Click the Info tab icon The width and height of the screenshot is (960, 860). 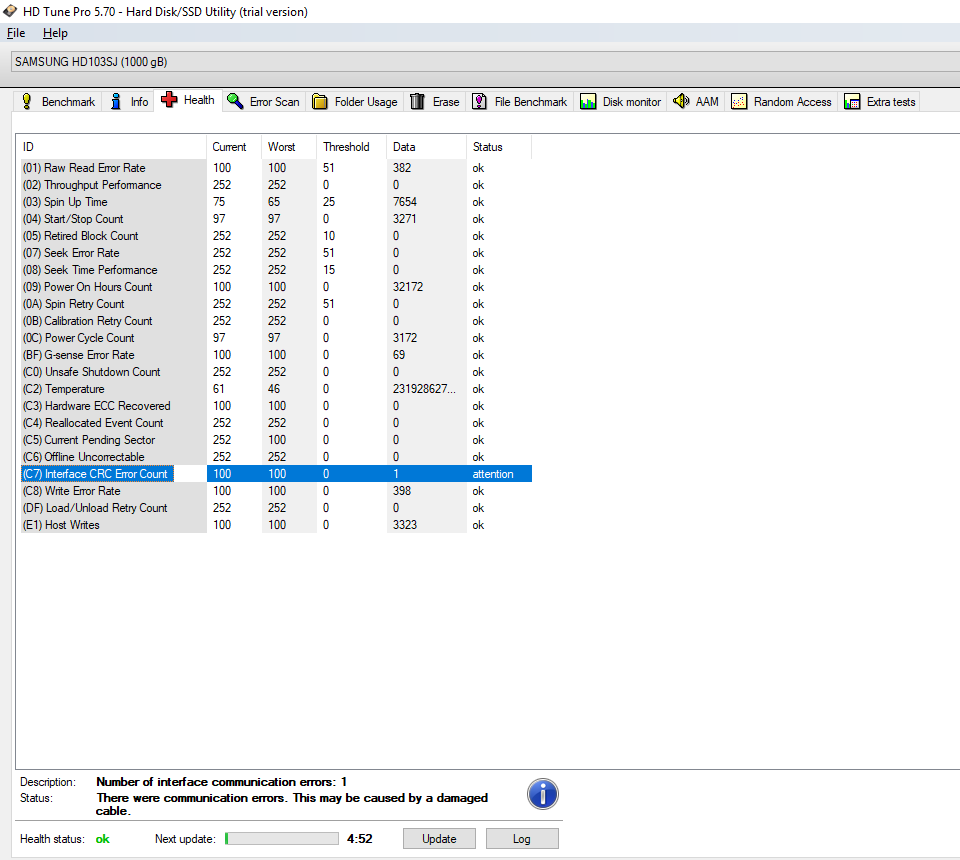pyautogui.click(x=116, y=102)
